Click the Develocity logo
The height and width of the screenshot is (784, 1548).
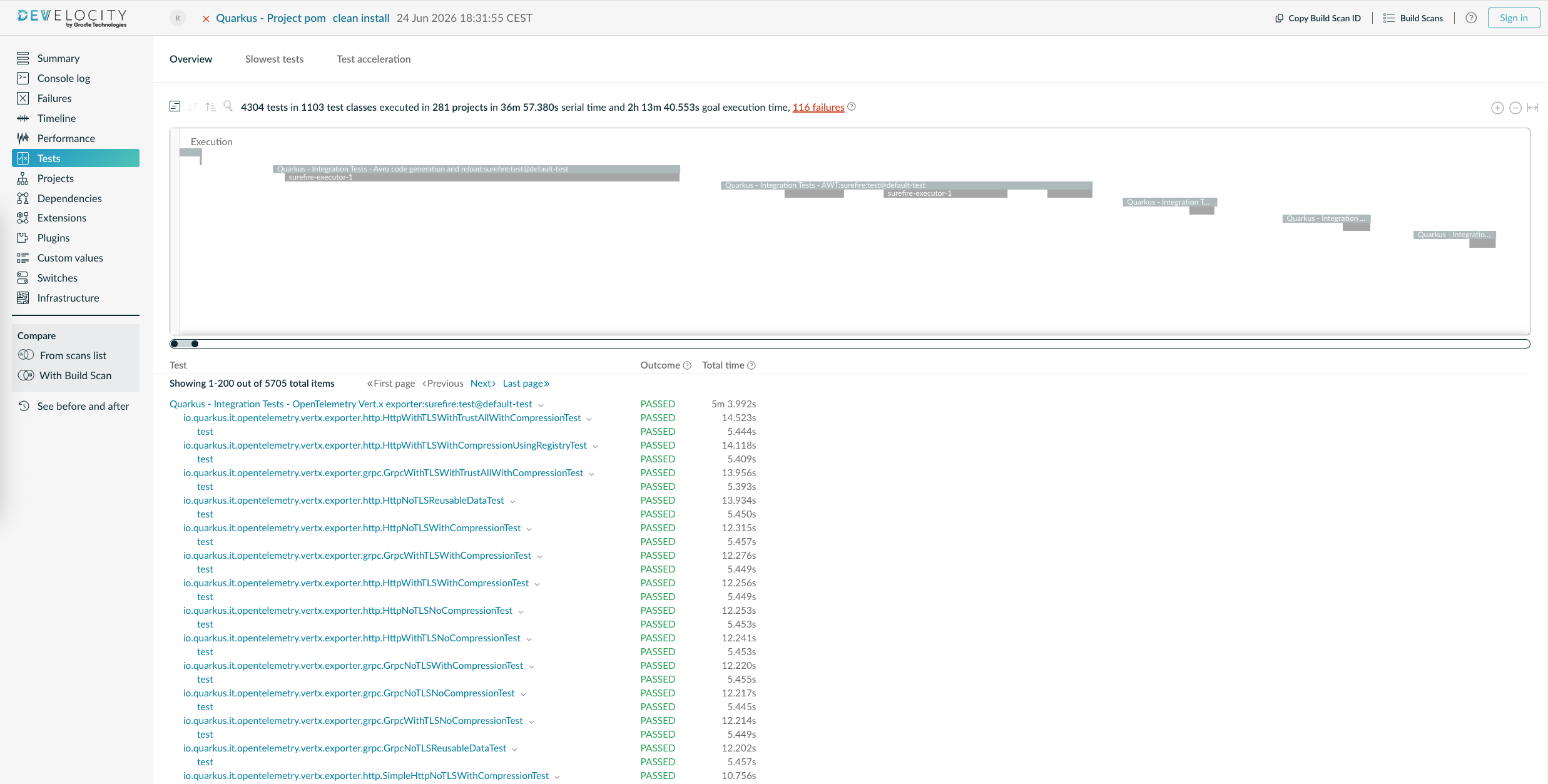pos(71,18)
